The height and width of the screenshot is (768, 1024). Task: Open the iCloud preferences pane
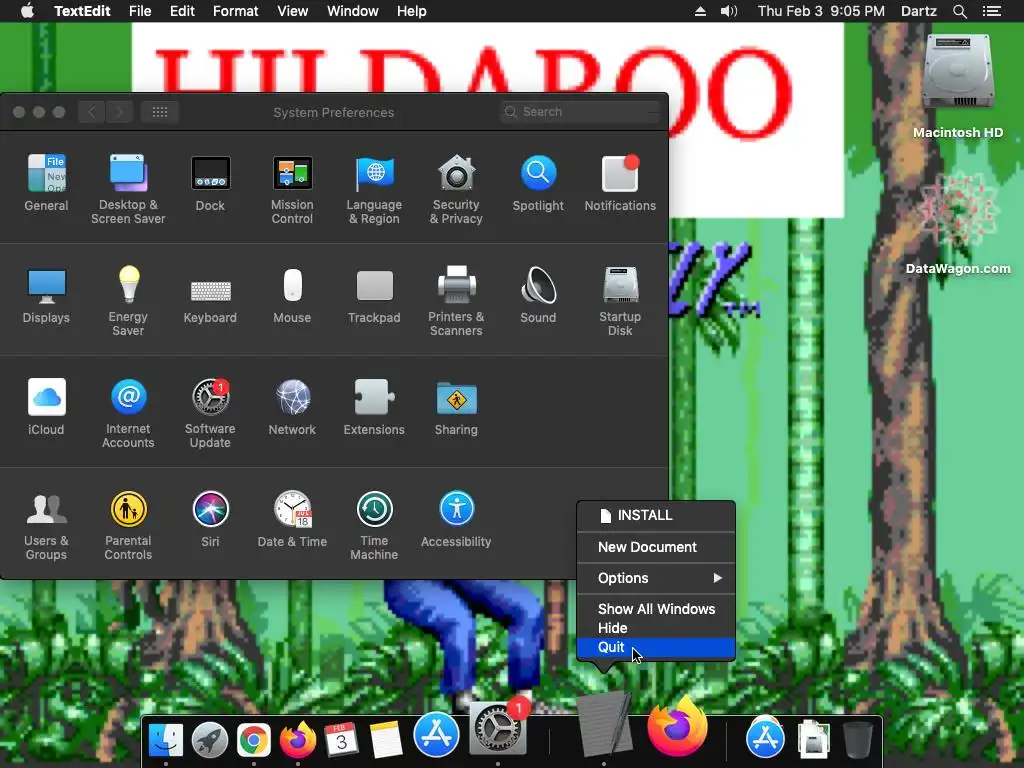[x=46, y=406]
